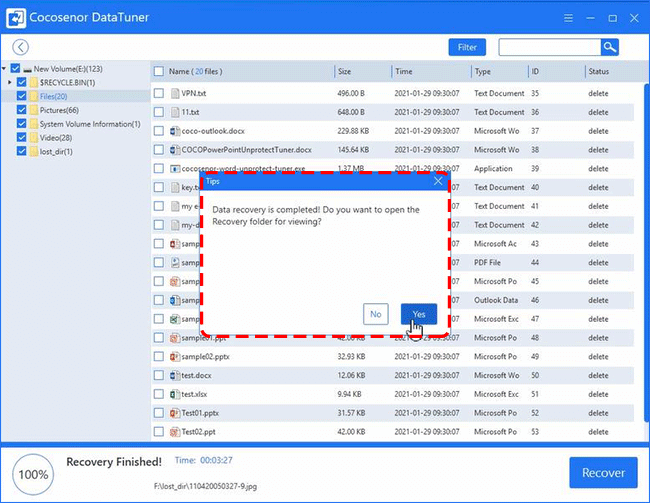This screenshot has height=503, width=650.
Task: Expand the $RECYCLE.BIN tree node
Action: [10, 83]
